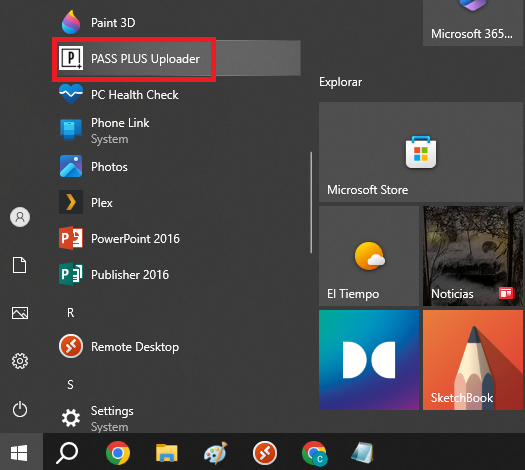Open the user account sidebar icon
The image size is (525, 470).
coord(20,217)
